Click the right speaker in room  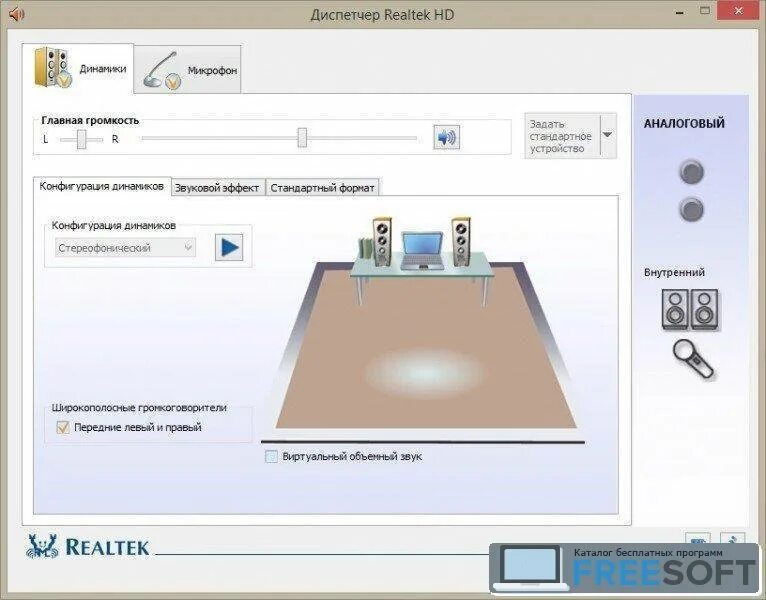tap(461, 241)
